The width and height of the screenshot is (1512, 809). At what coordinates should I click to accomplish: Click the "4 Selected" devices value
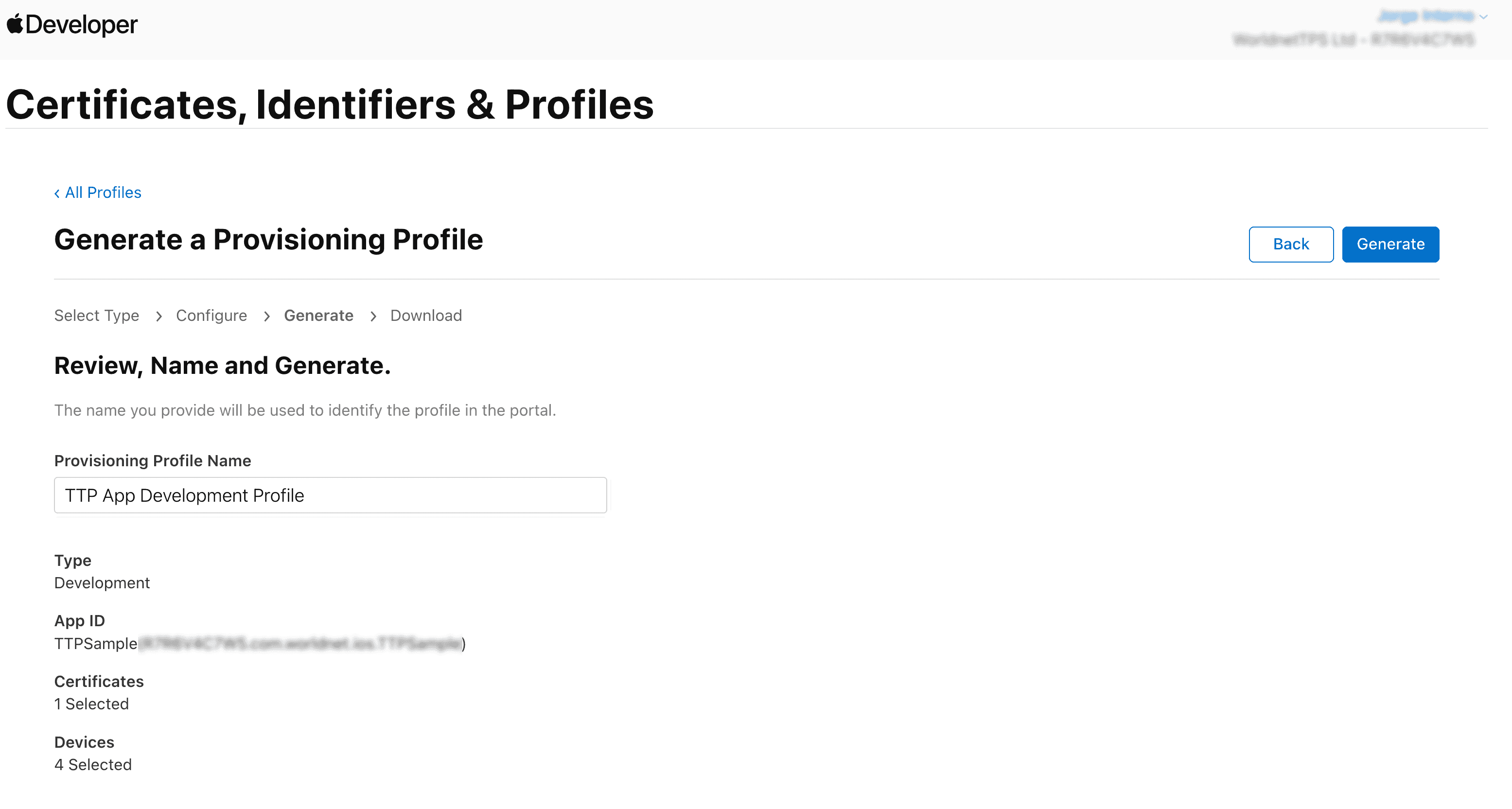(93, 764)
